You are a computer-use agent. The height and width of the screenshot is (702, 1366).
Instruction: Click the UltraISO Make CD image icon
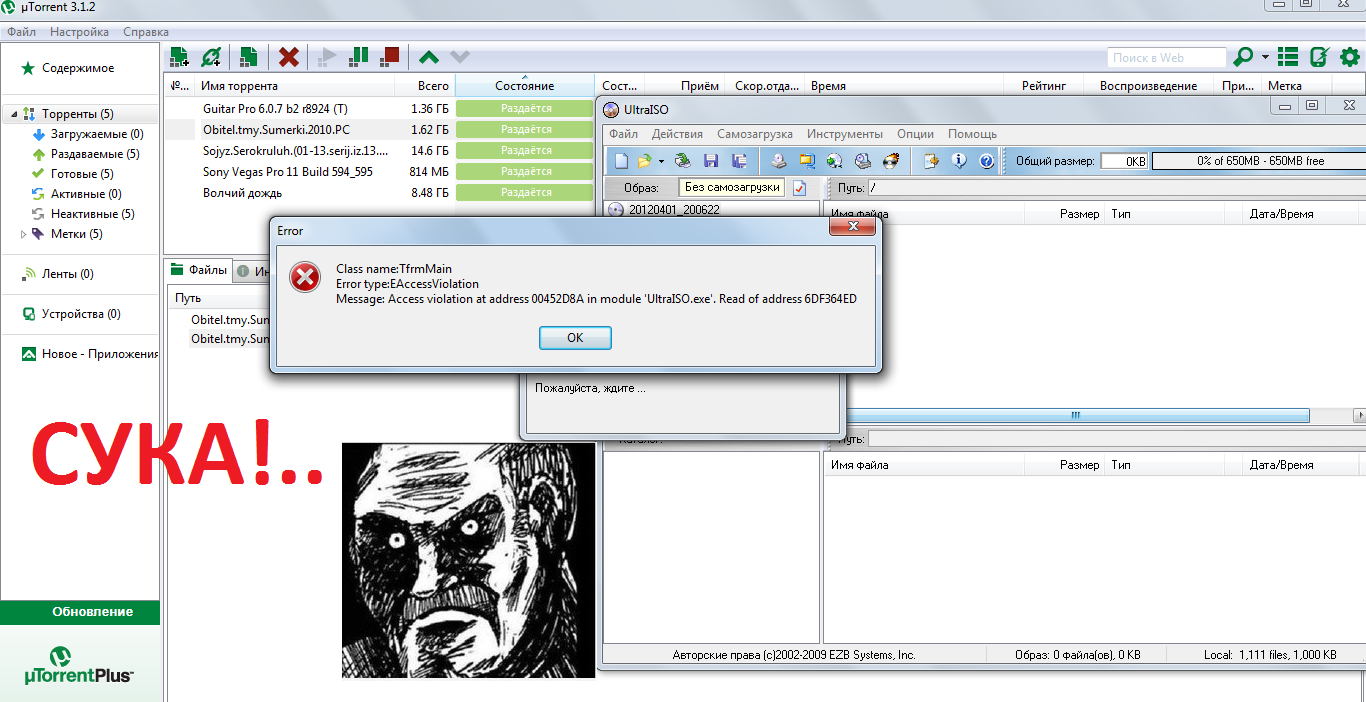coord(779,160)
